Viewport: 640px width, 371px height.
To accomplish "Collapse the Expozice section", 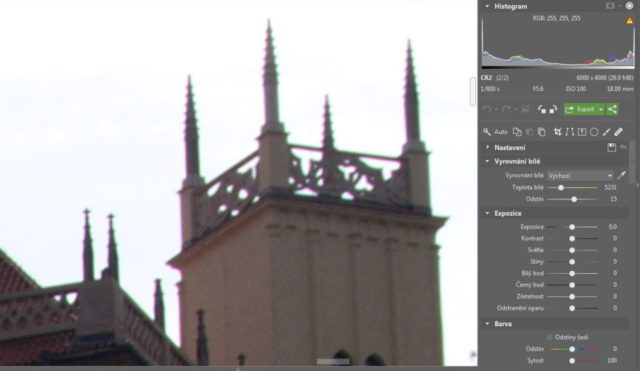I will [487, 213].
